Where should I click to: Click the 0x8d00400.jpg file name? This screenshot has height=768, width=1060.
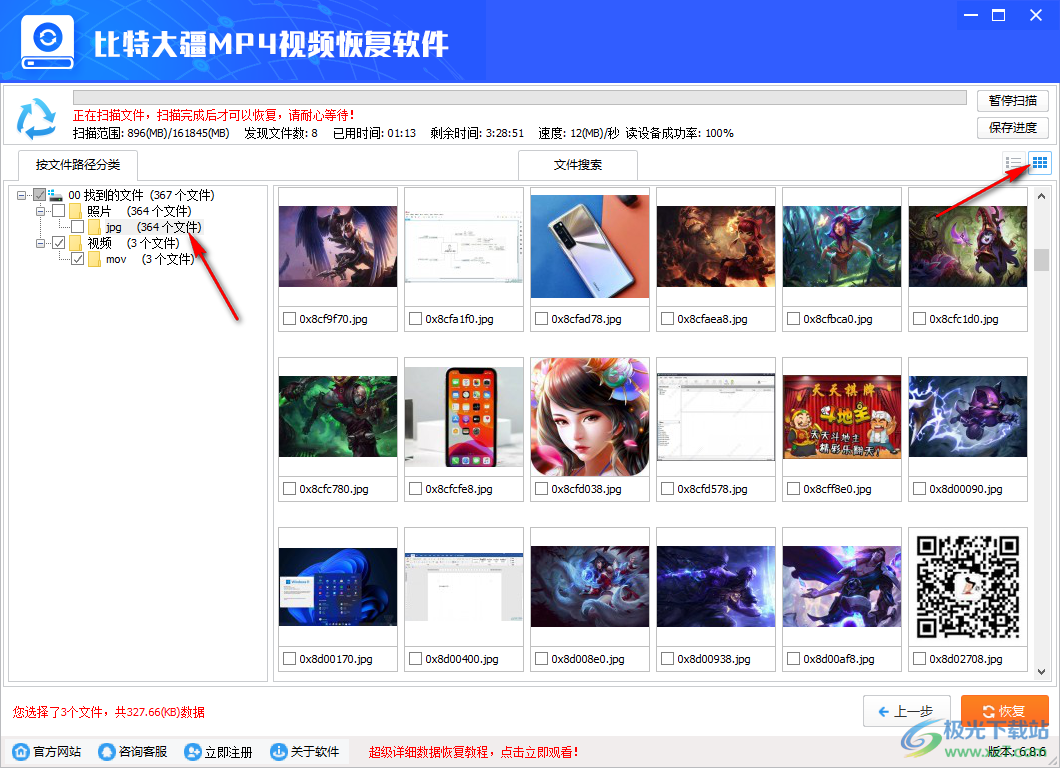point(462,659)
